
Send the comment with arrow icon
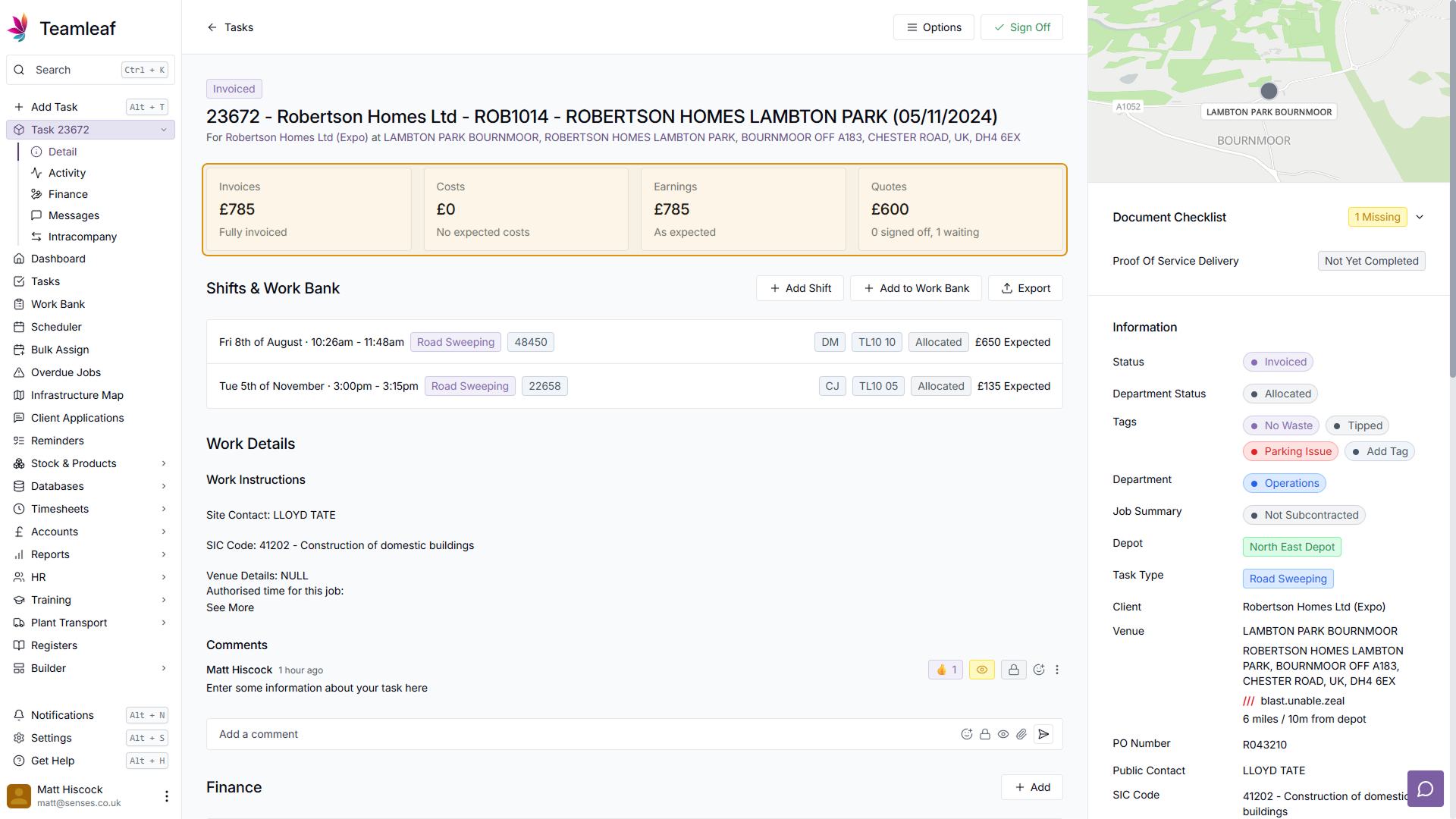(1043, 734)
